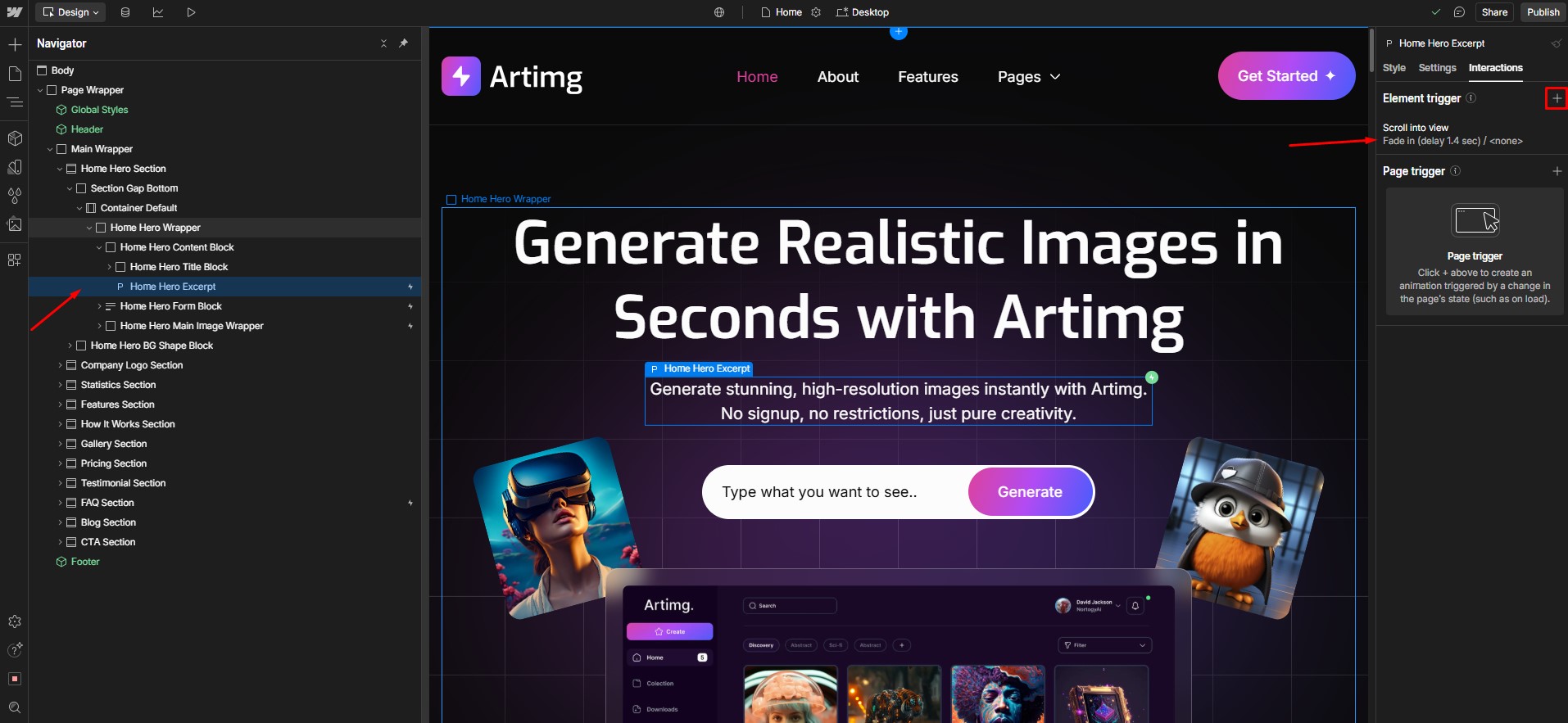The image size is (1568, 723).
Task: Click the blue plus above canvas
Action: [x=899, y=32]
